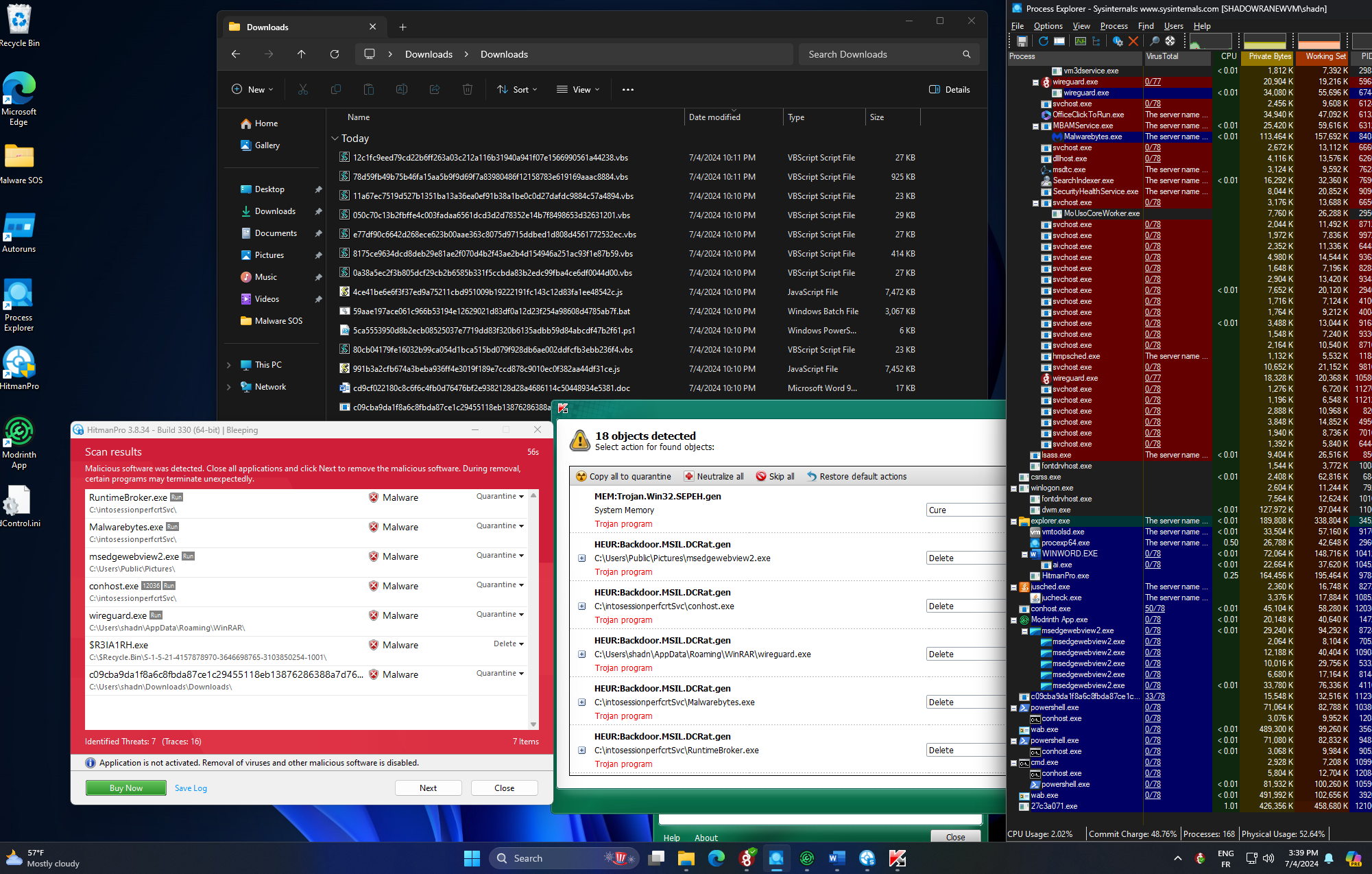
Task: Click the Save Log link in HitmanPro
Action: 191,788
